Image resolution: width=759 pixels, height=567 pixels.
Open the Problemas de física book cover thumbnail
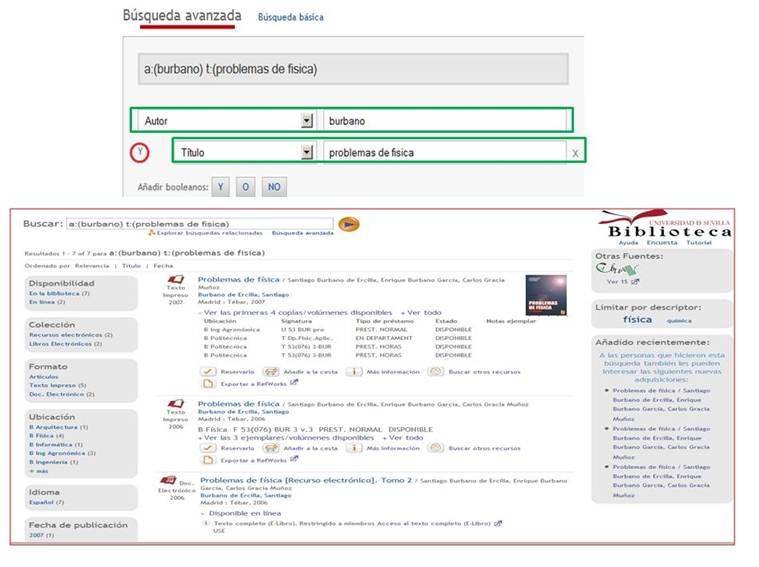click(x=546, y=295)
